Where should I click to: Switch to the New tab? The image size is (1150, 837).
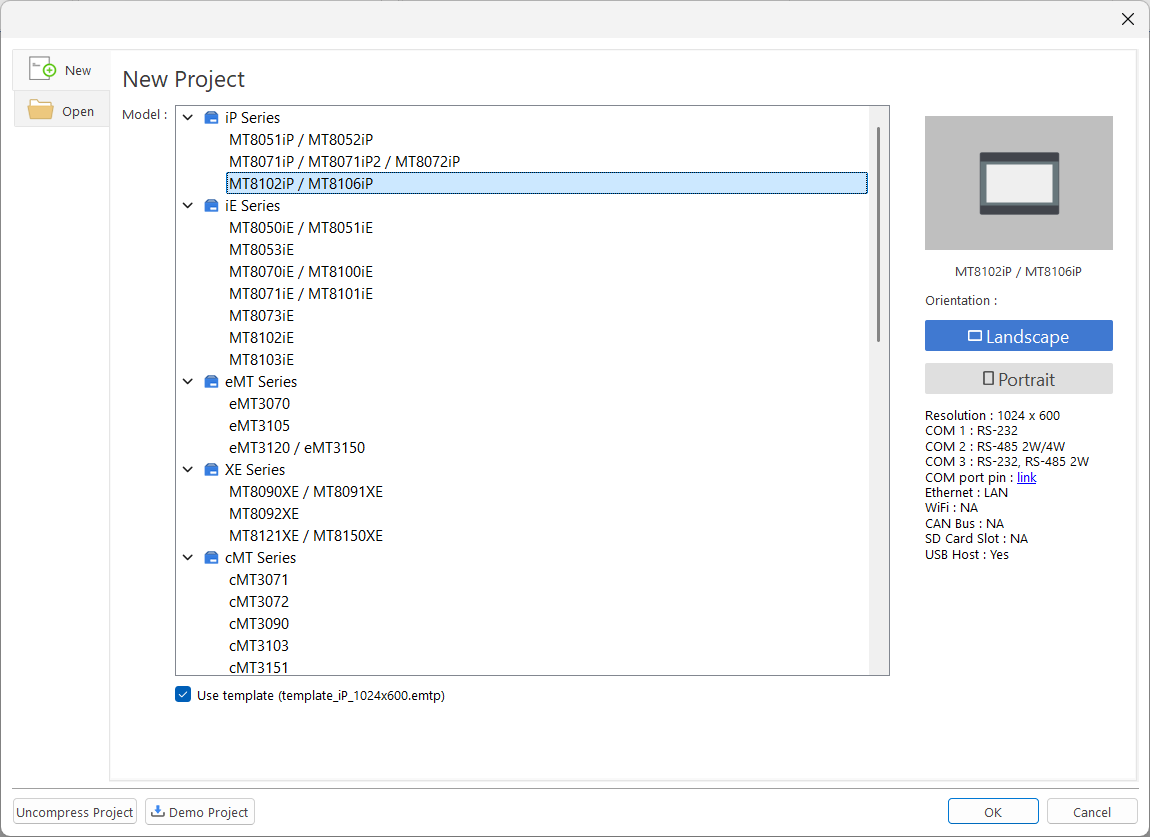(62, 70)
